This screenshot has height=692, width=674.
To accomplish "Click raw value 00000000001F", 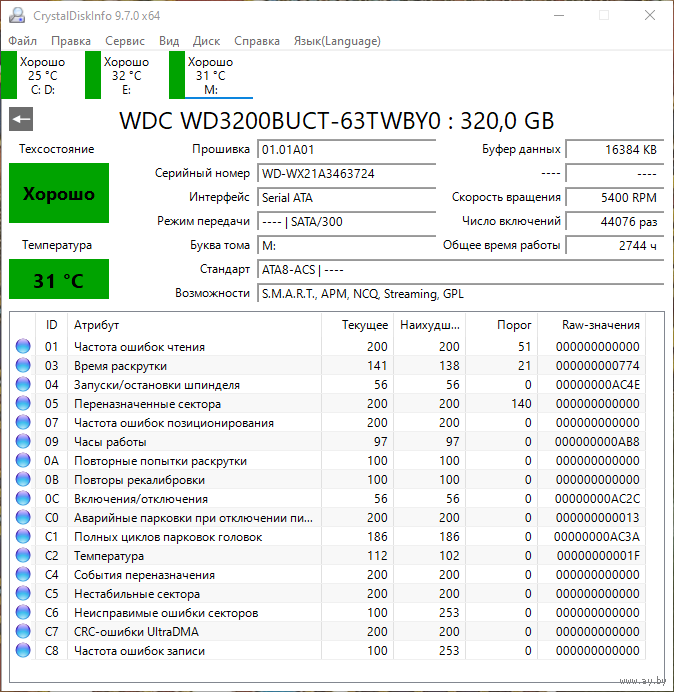I will pos(598,556).
